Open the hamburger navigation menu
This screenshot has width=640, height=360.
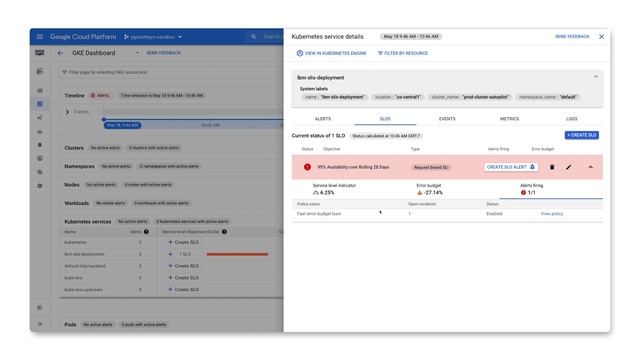click(40, 37)
